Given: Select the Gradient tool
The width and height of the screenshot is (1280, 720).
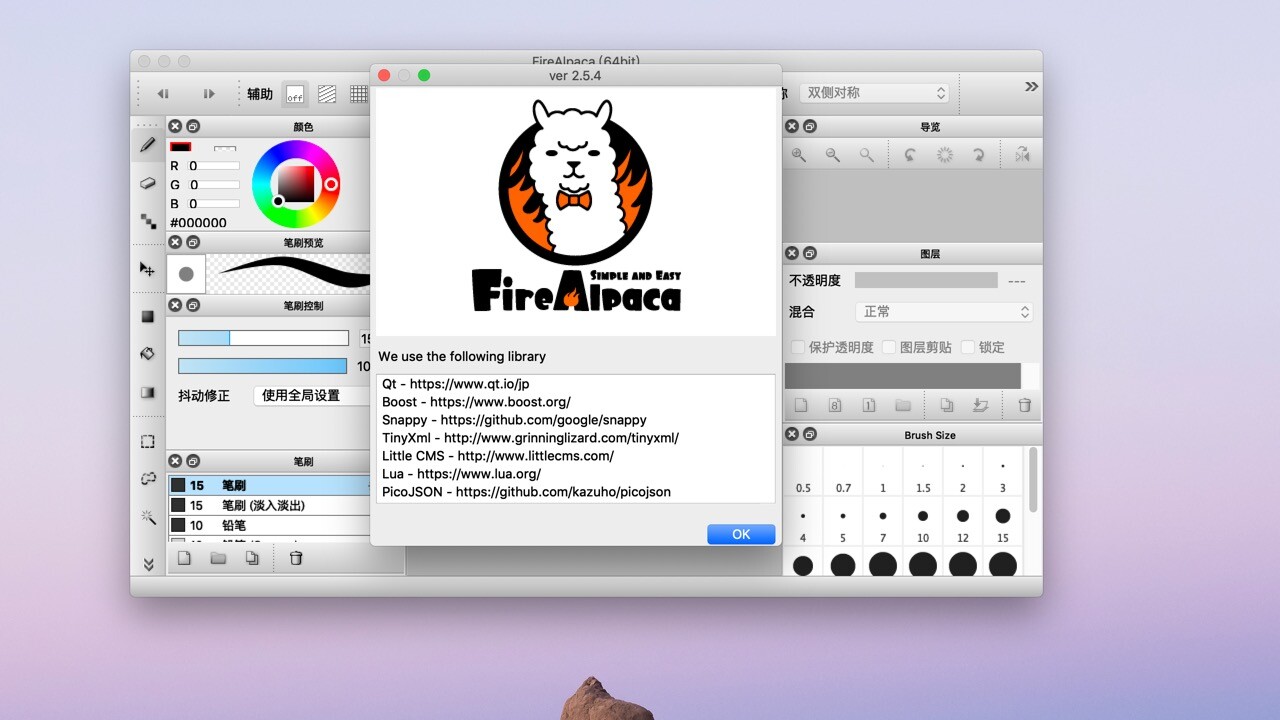Looking at the screenshot, I should [x=148, y=392].
